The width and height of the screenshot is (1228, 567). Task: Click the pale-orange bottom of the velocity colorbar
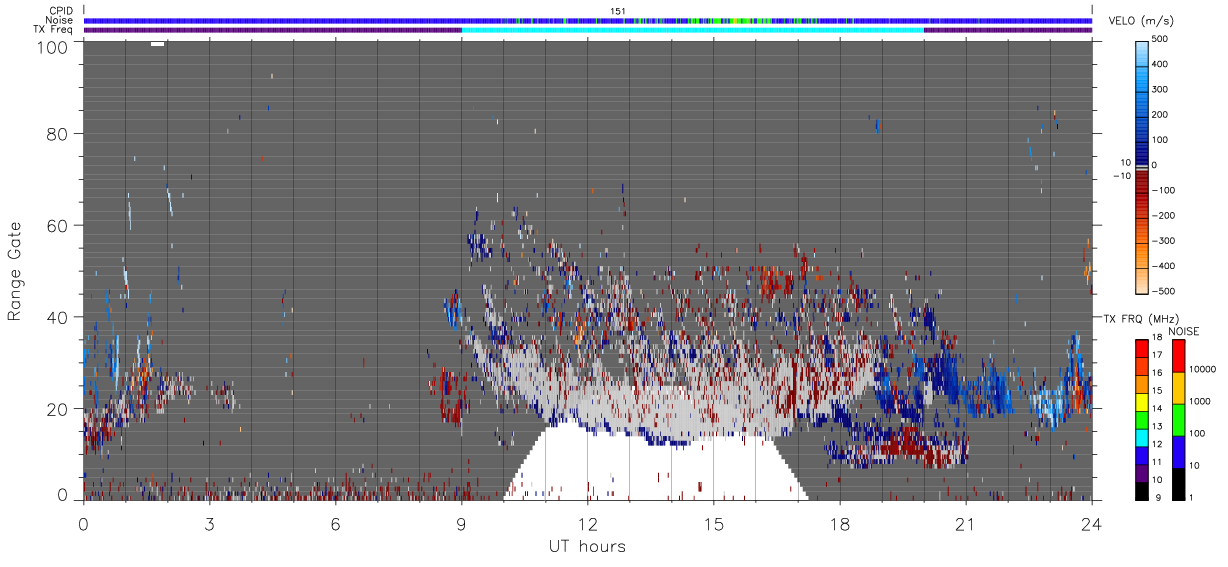click(x=1141, y=283)
